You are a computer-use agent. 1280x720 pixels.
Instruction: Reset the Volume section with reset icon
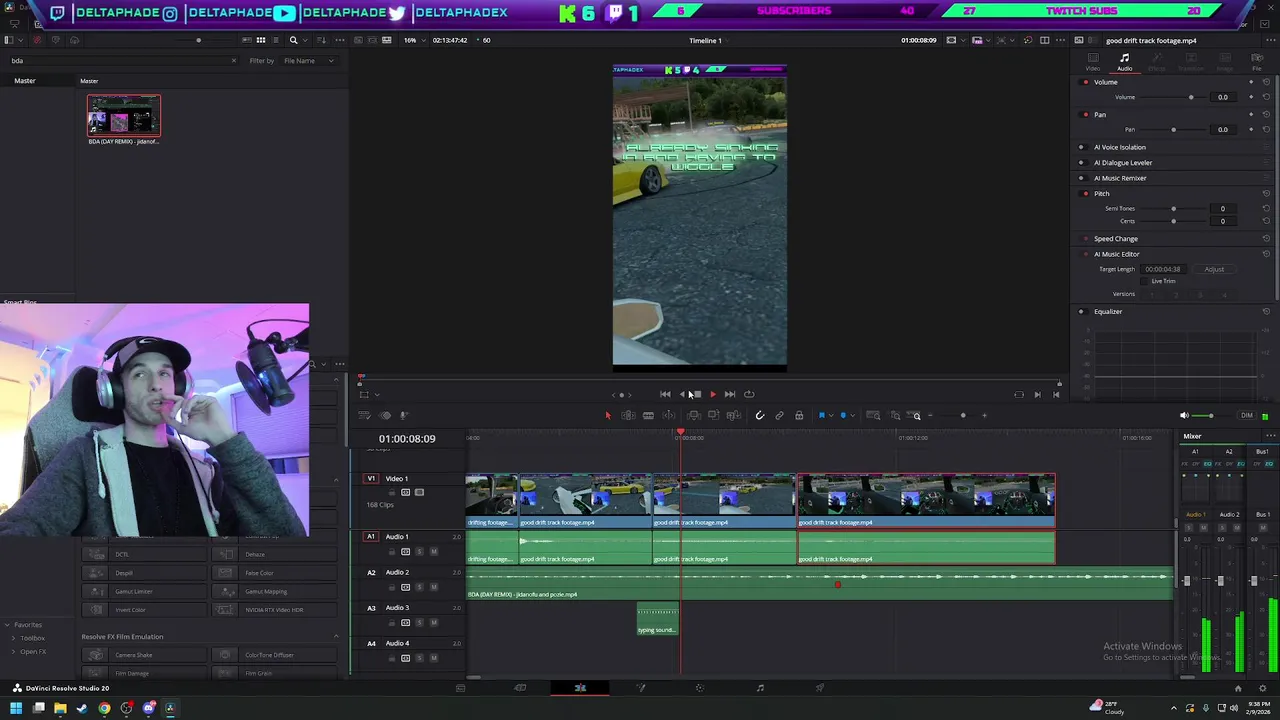[x=1266, y=82]
